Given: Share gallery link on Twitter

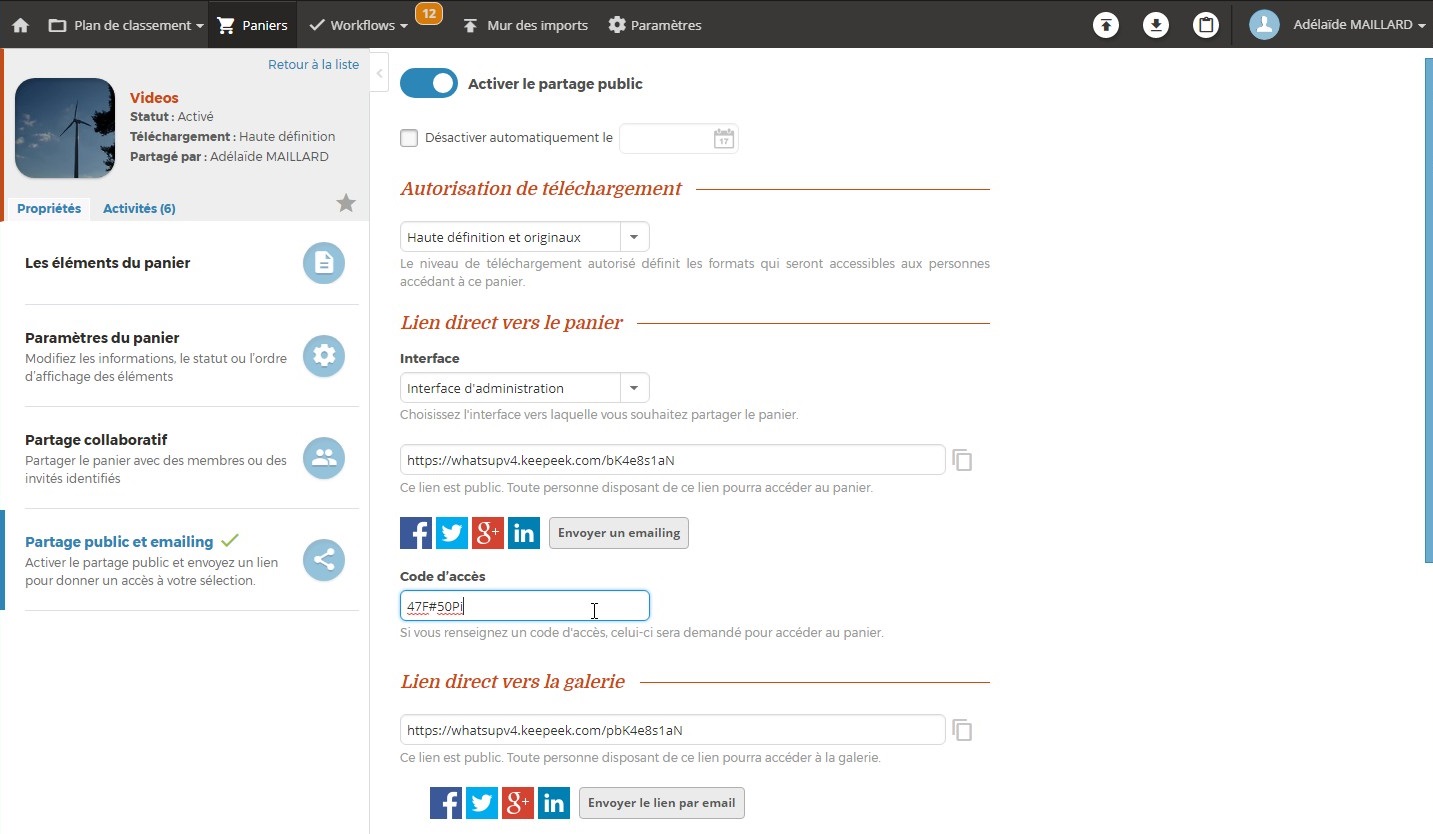Looking at the screenshot, I should tap(482, 803).
